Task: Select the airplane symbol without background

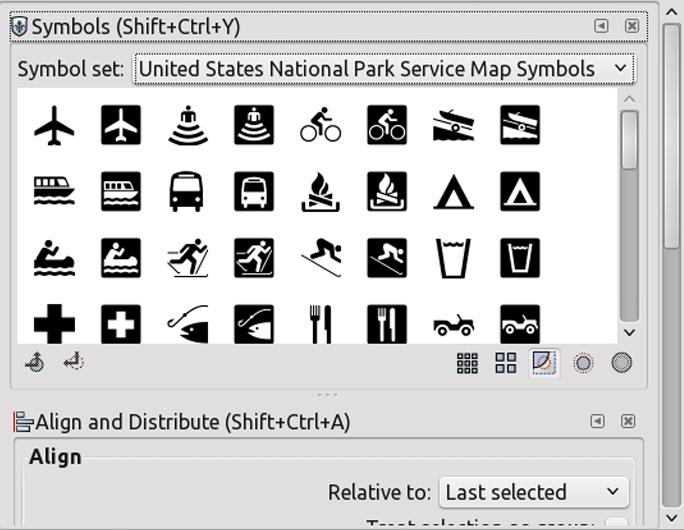Action: (x=54, y=126)
